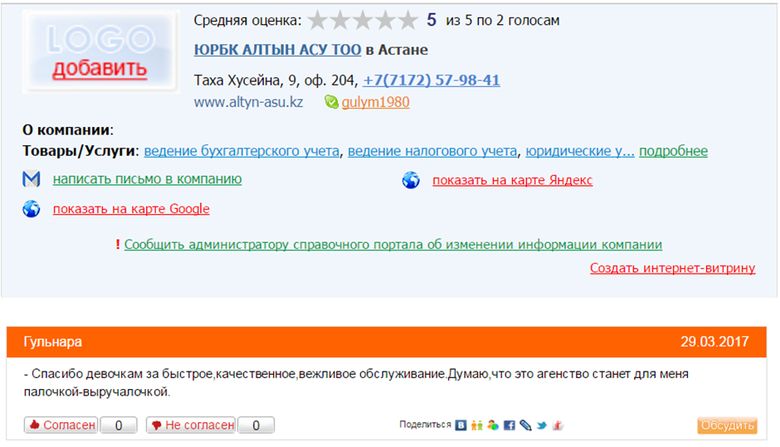
Task: Click the third rating star
Action: 363,20
